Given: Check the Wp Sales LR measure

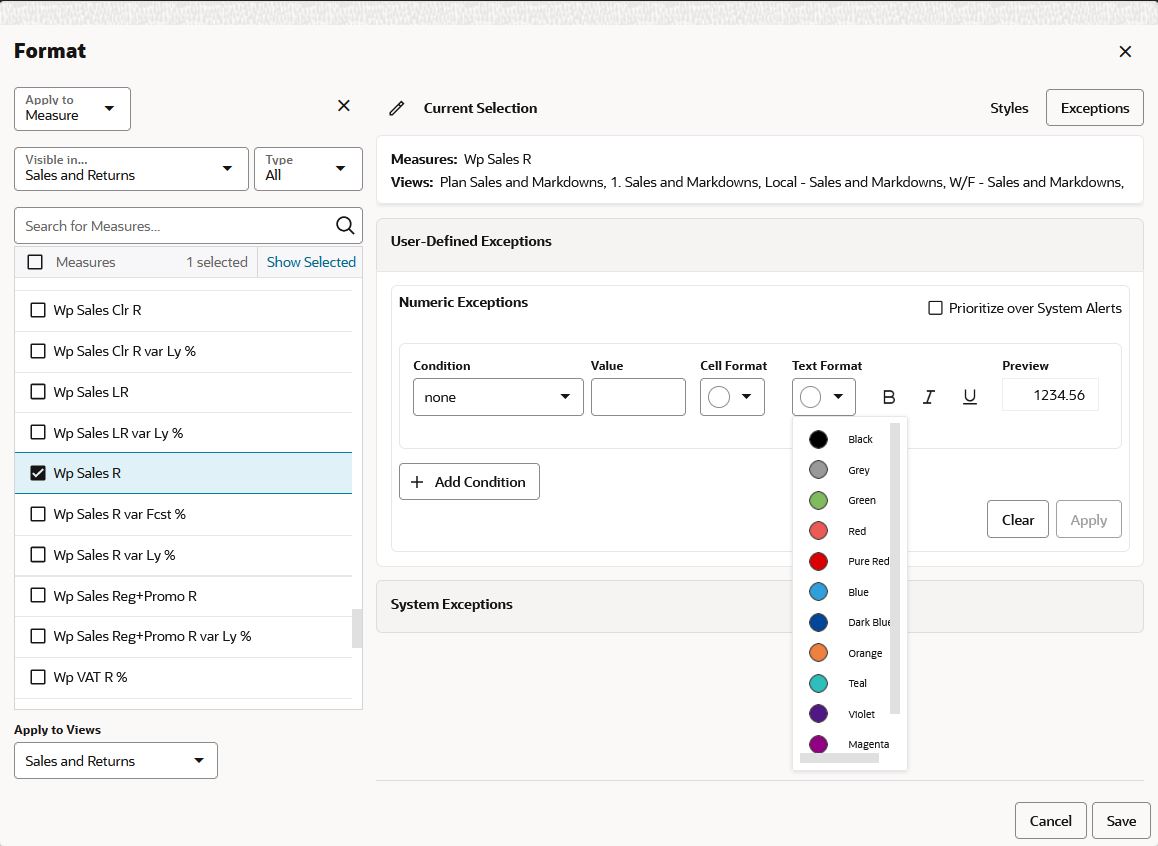Looking at the screenshot, I should click(x=38, y=392).
